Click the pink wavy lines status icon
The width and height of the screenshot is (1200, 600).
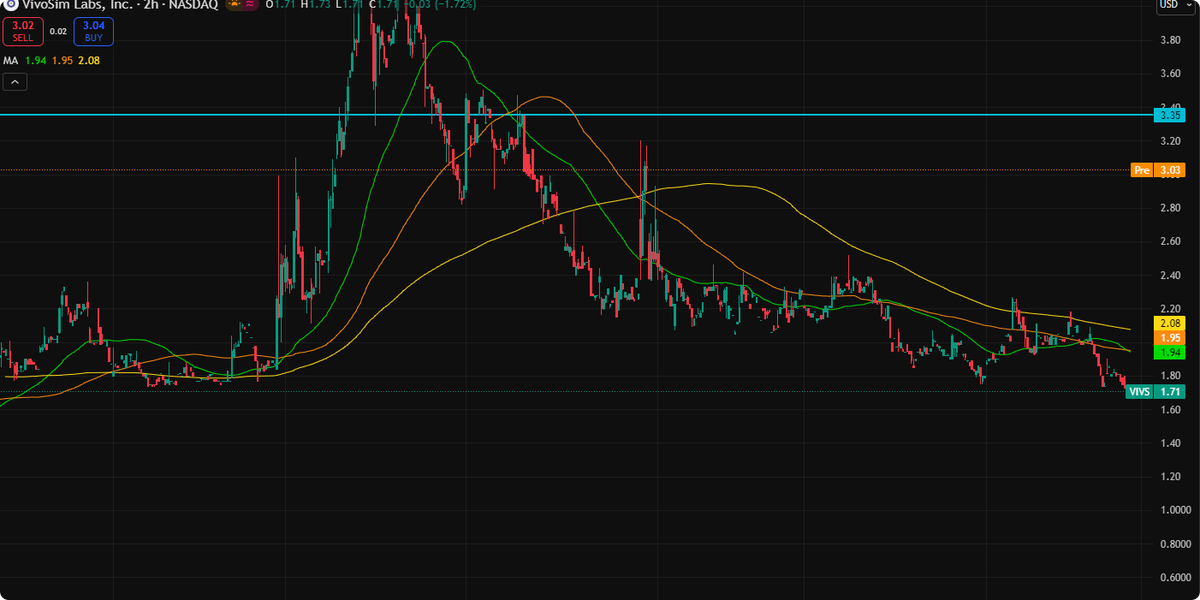point(250,4)
